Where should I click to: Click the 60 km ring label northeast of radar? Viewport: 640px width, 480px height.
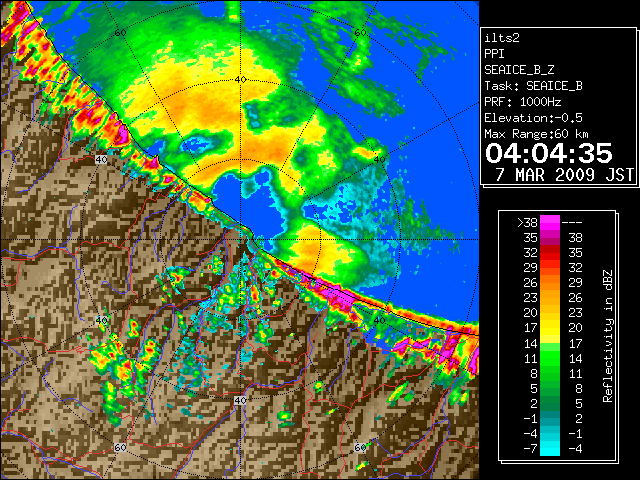(360, 33)
